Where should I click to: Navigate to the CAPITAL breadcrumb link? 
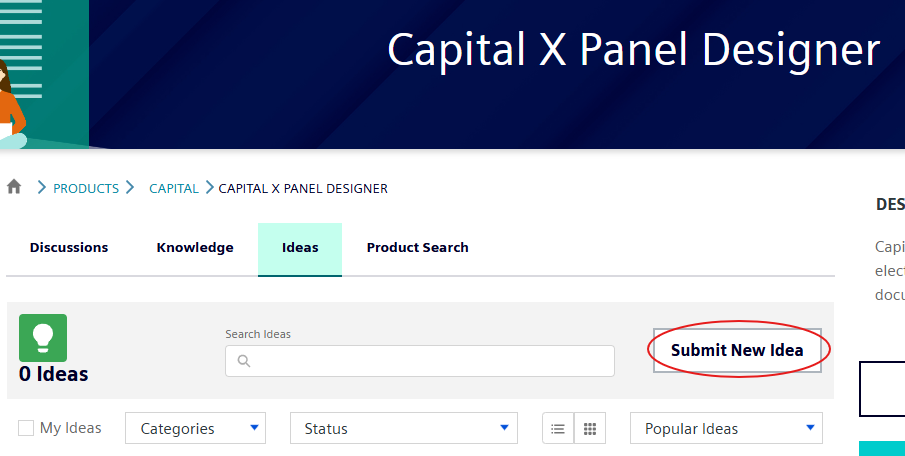click(x=174, y=188)
